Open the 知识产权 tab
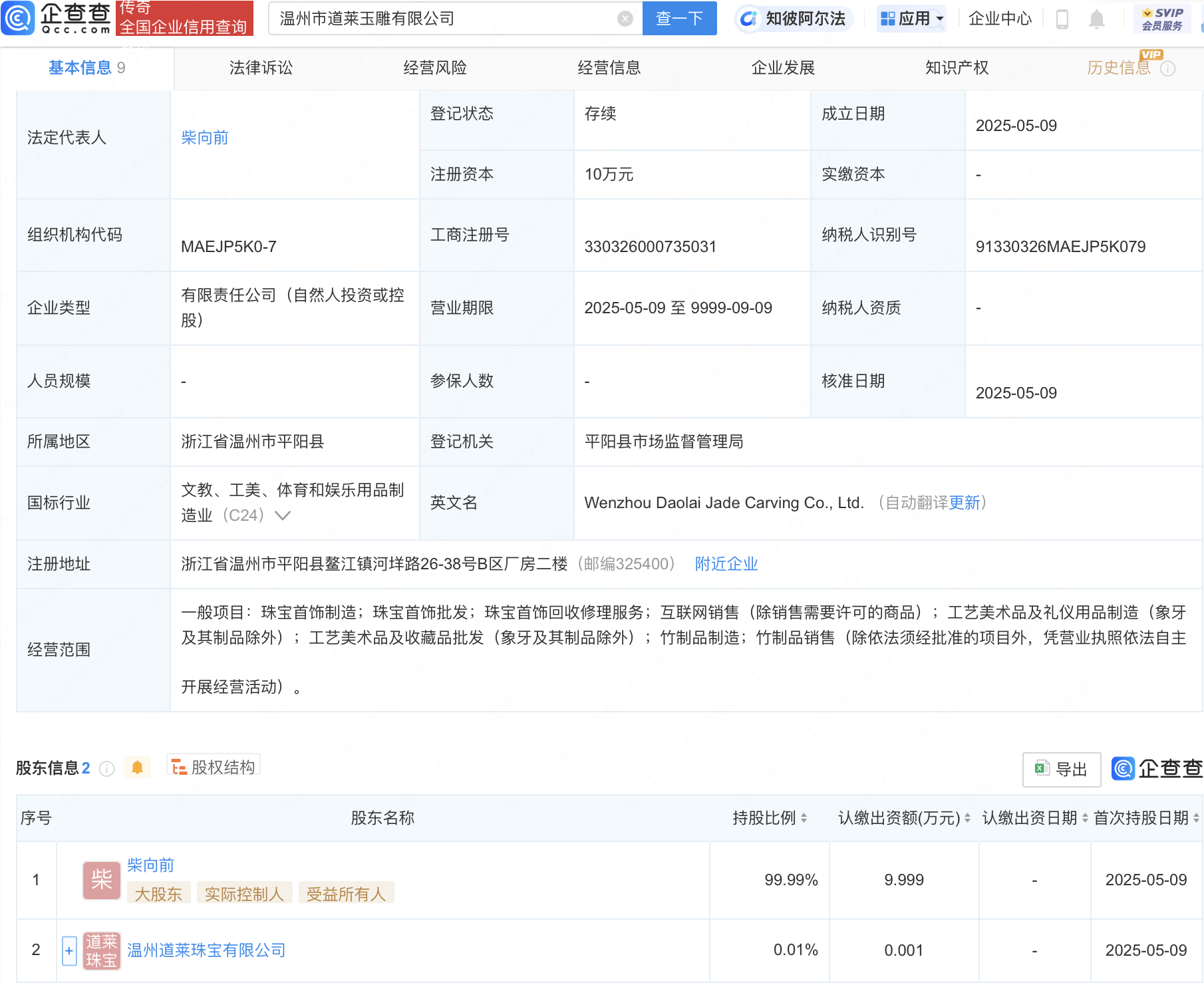Screen dimensions: 1204x983 tap(956, 67)
